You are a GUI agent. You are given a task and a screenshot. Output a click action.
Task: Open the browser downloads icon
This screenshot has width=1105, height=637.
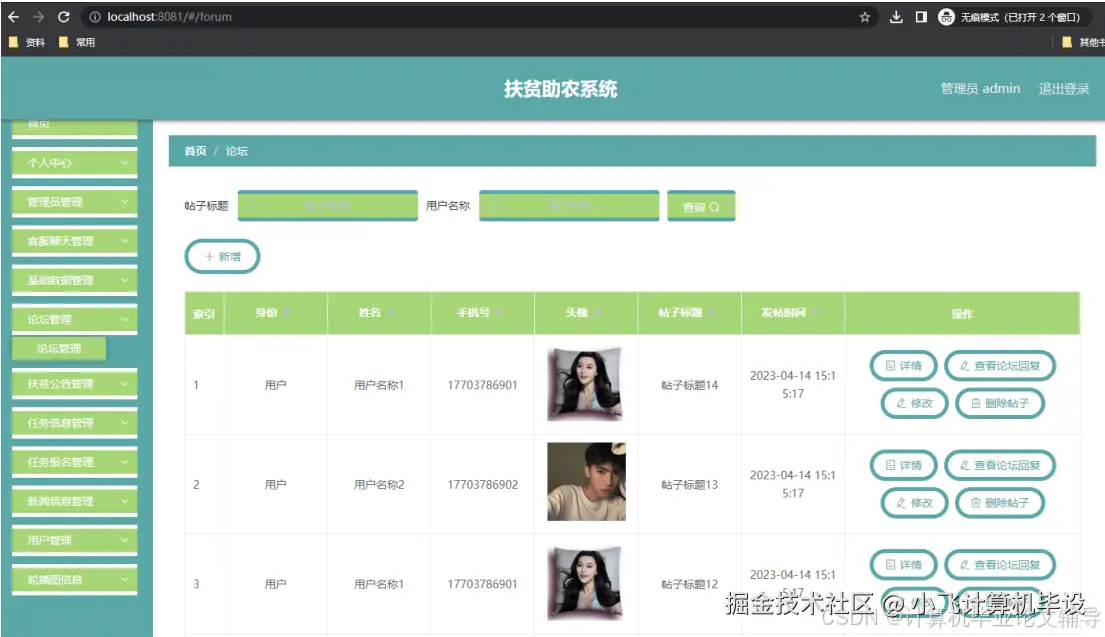click(896, 17)
